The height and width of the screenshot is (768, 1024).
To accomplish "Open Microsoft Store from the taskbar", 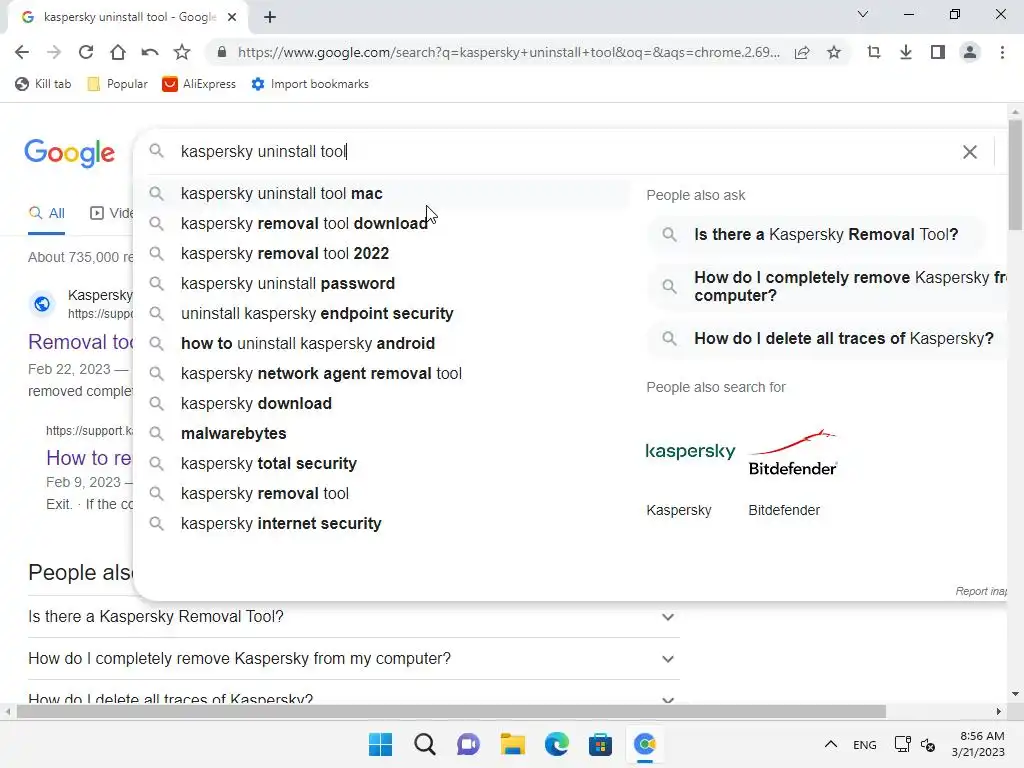I will [x=600, y=744].
